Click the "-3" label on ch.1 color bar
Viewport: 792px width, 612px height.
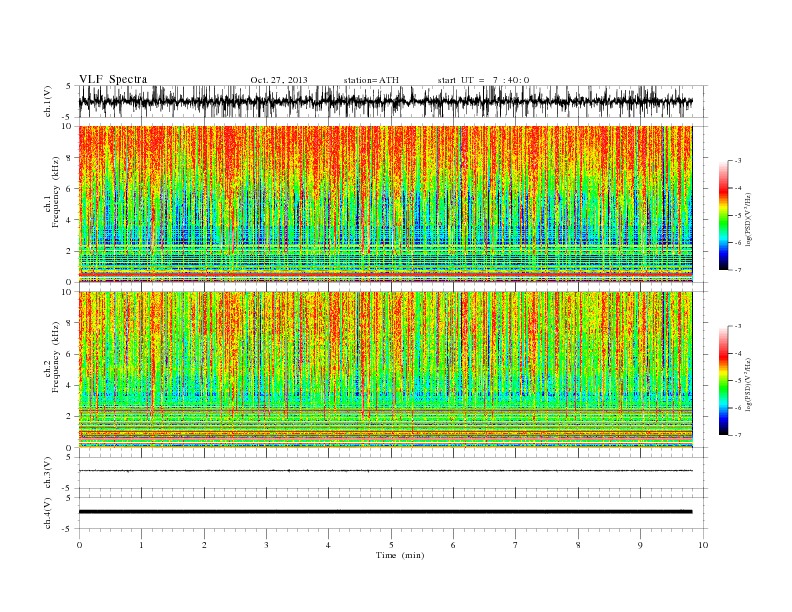[737, 161]
